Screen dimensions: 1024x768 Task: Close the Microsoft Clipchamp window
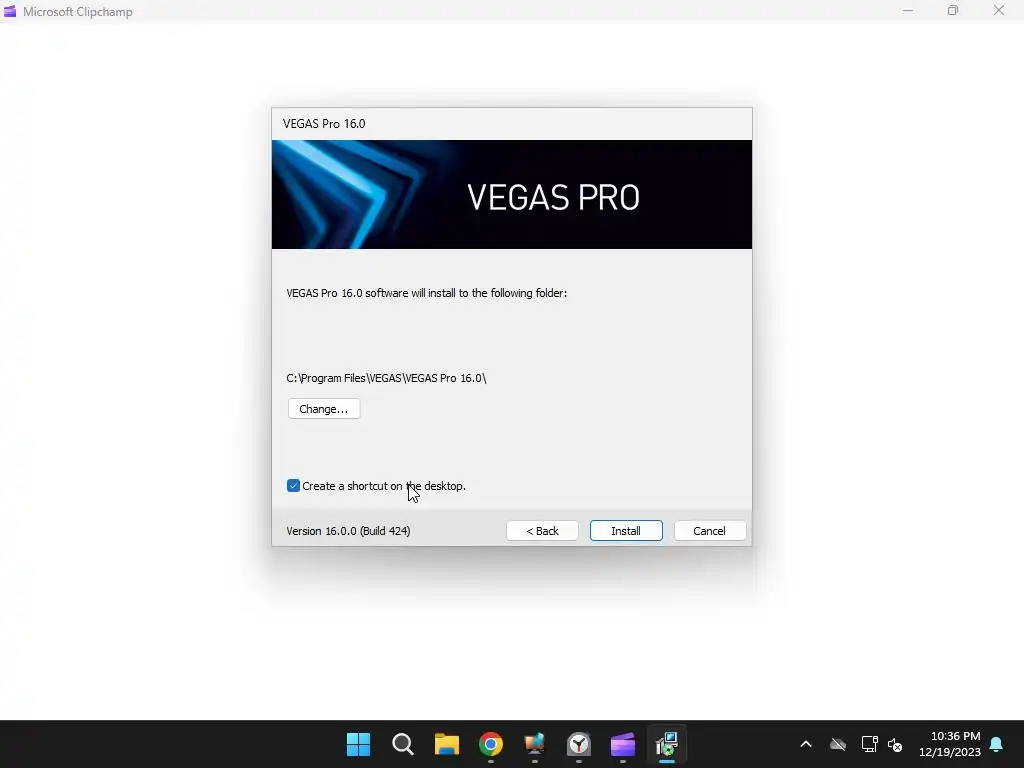[999, 10]
